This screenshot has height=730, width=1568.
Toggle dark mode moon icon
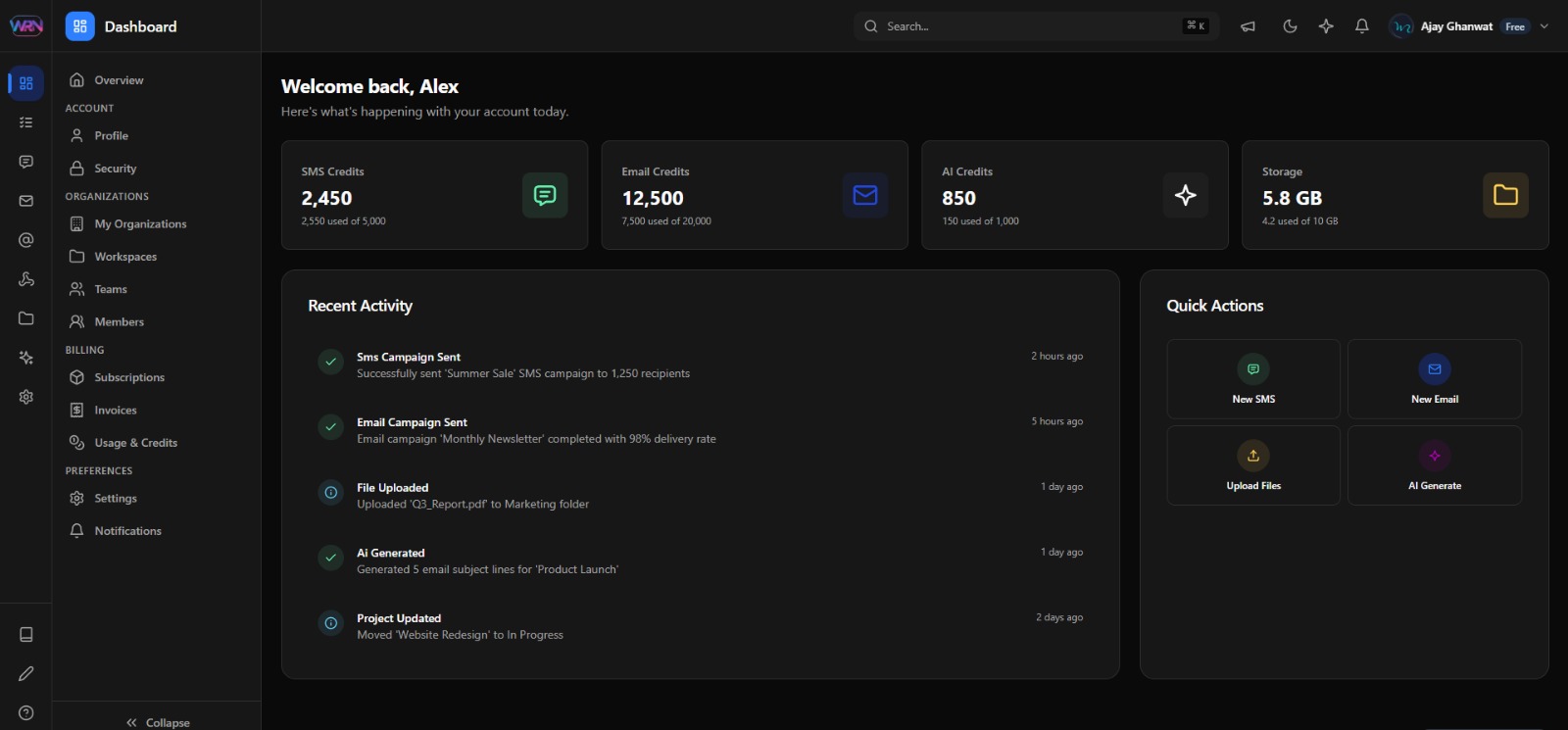pos(1290,26)
